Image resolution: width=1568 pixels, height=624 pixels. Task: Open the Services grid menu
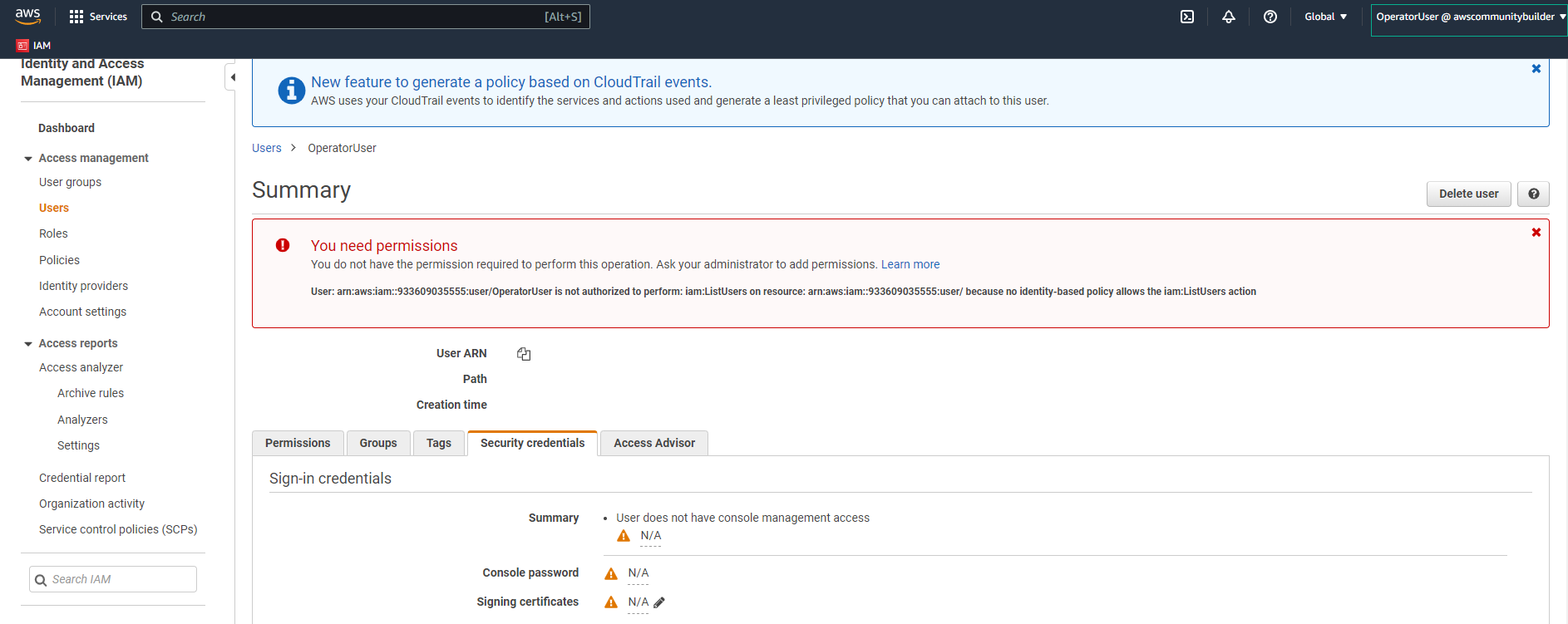(x=98, y=17)
